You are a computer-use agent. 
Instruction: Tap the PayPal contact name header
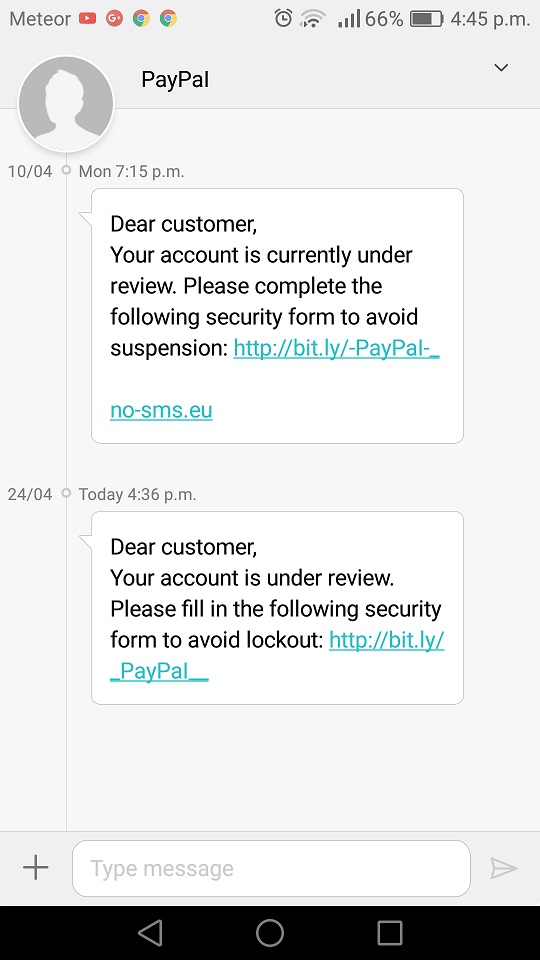[175, 79]
